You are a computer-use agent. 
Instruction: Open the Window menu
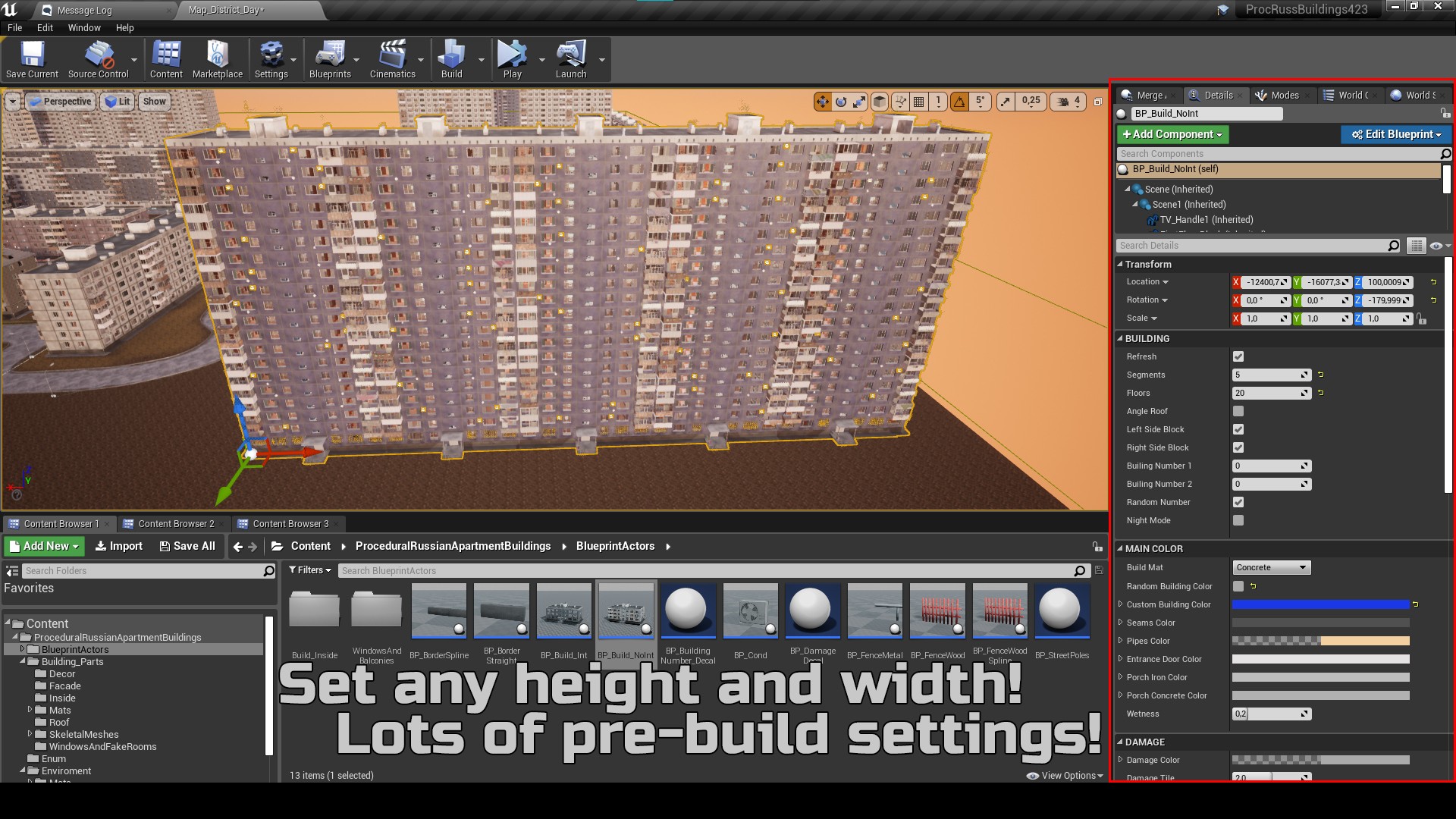84,27
